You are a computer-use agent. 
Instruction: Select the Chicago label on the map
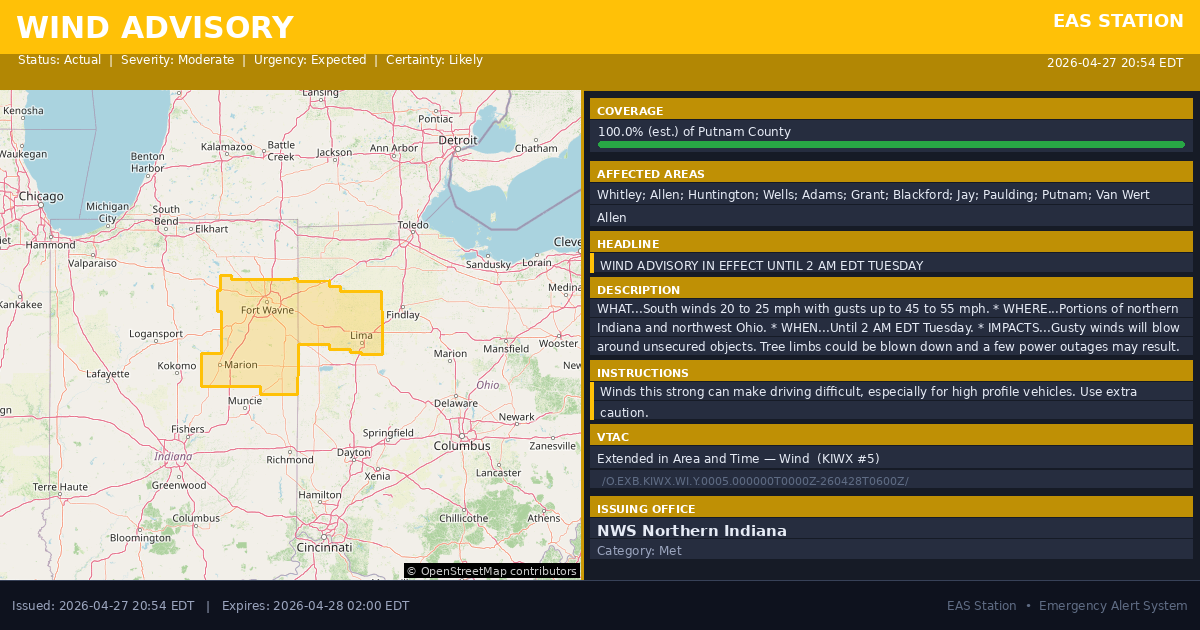[x=40, y=196]
